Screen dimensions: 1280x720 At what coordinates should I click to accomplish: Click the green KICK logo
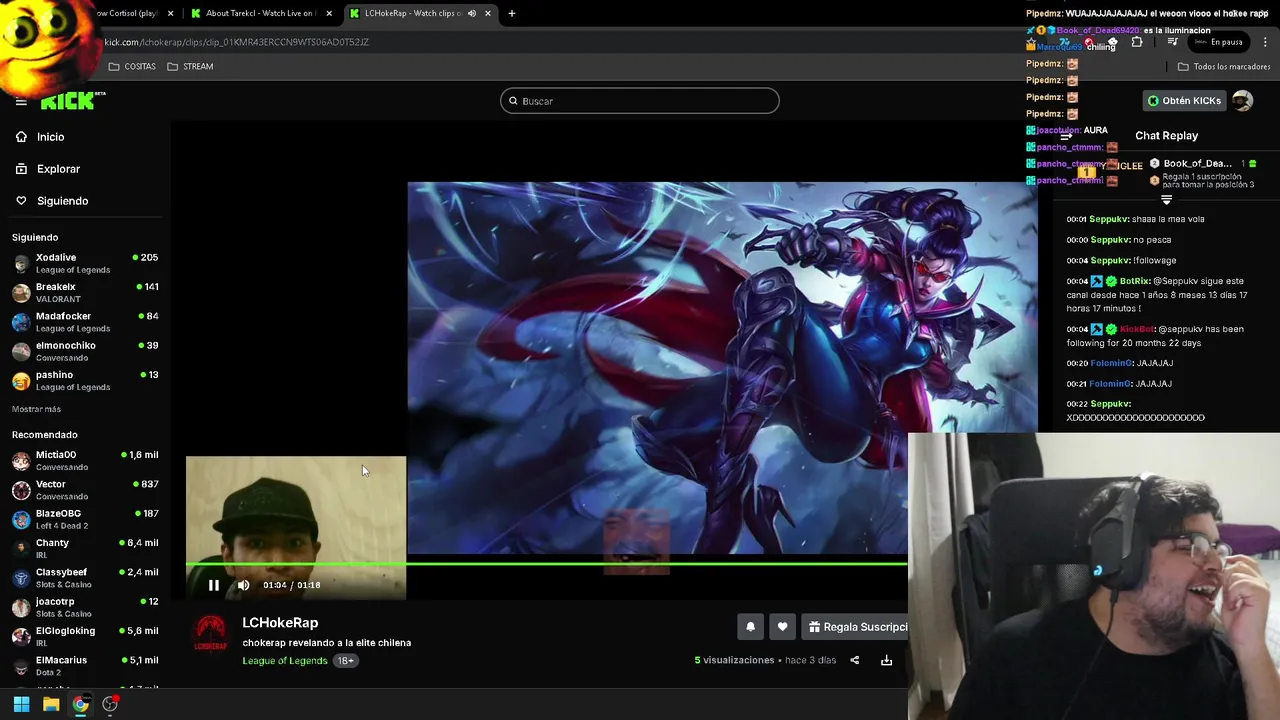pyautogui.click(x=70, y=100)
